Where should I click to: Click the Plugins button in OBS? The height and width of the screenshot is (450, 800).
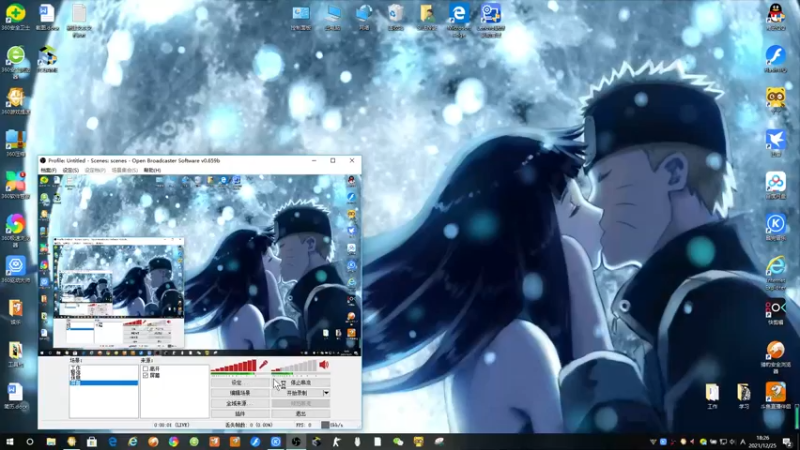(x=240, y=414)
